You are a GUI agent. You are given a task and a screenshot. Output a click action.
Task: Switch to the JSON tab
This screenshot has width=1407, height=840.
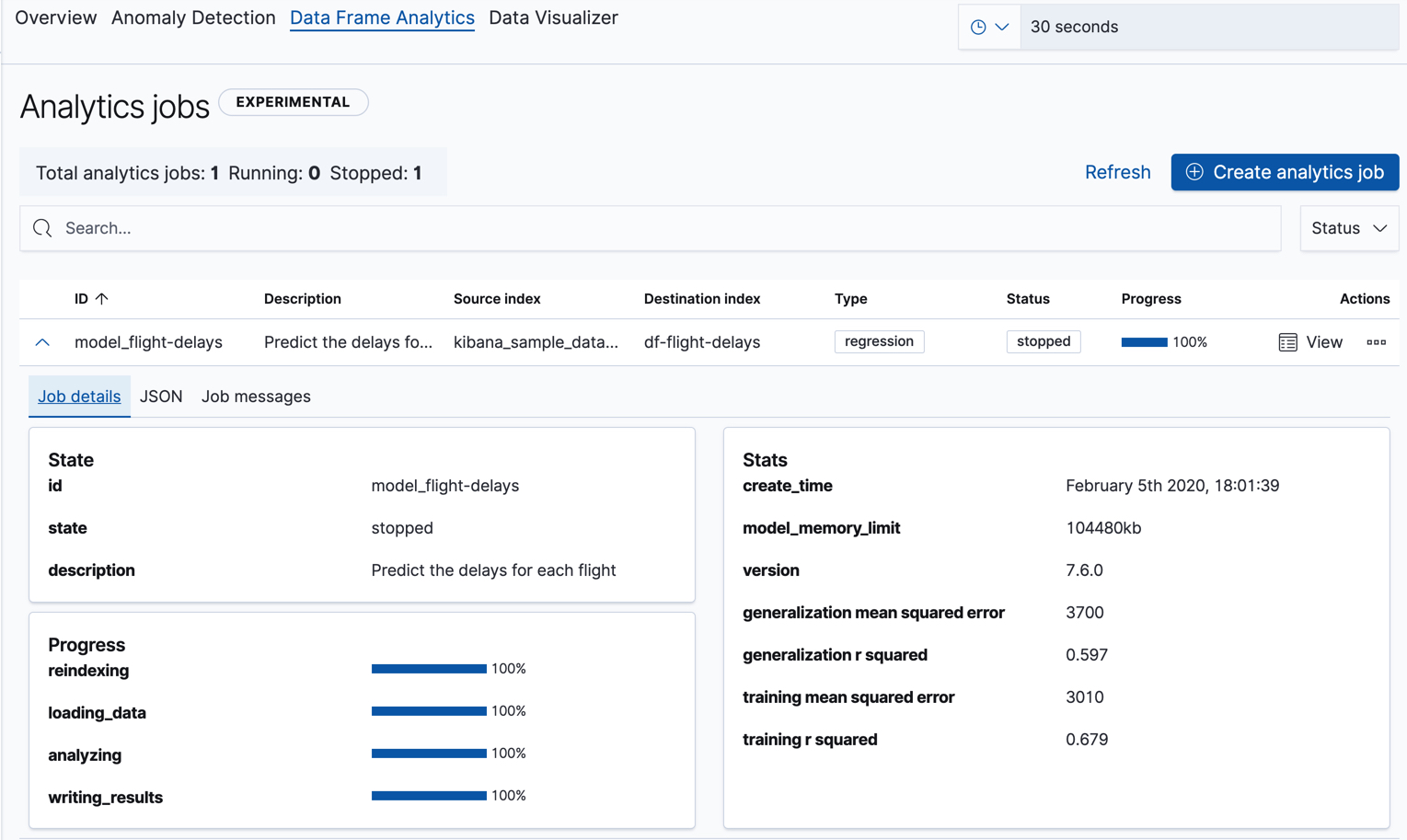pos(160,396)
